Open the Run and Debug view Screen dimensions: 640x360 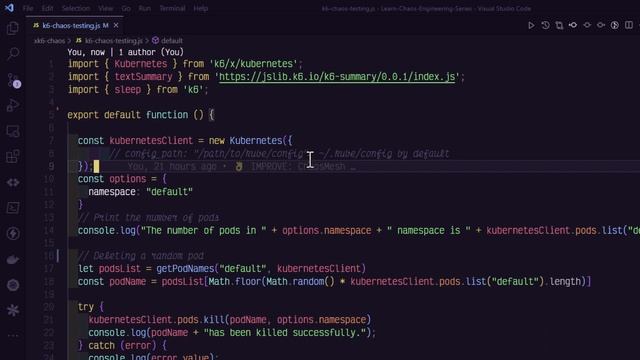(x=13, y=105)
